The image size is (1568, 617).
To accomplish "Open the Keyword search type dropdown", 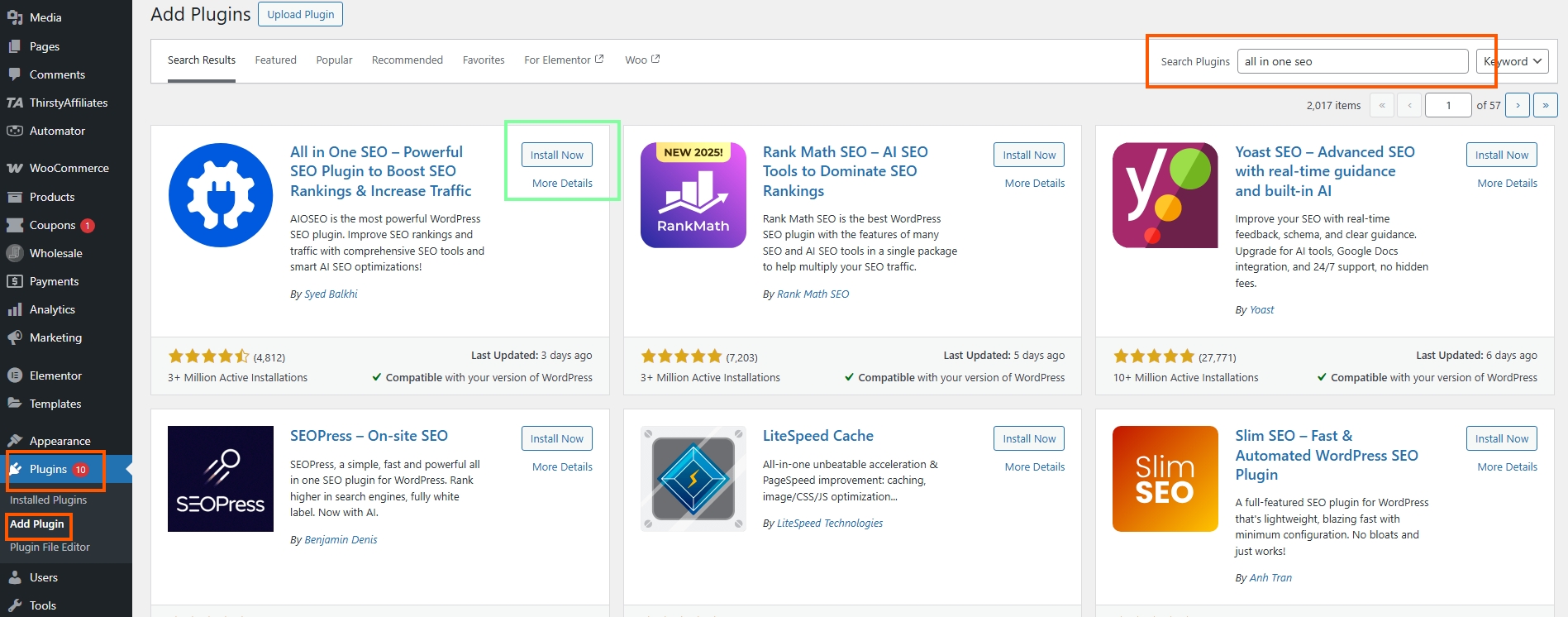I will (x=1512, y=61).
